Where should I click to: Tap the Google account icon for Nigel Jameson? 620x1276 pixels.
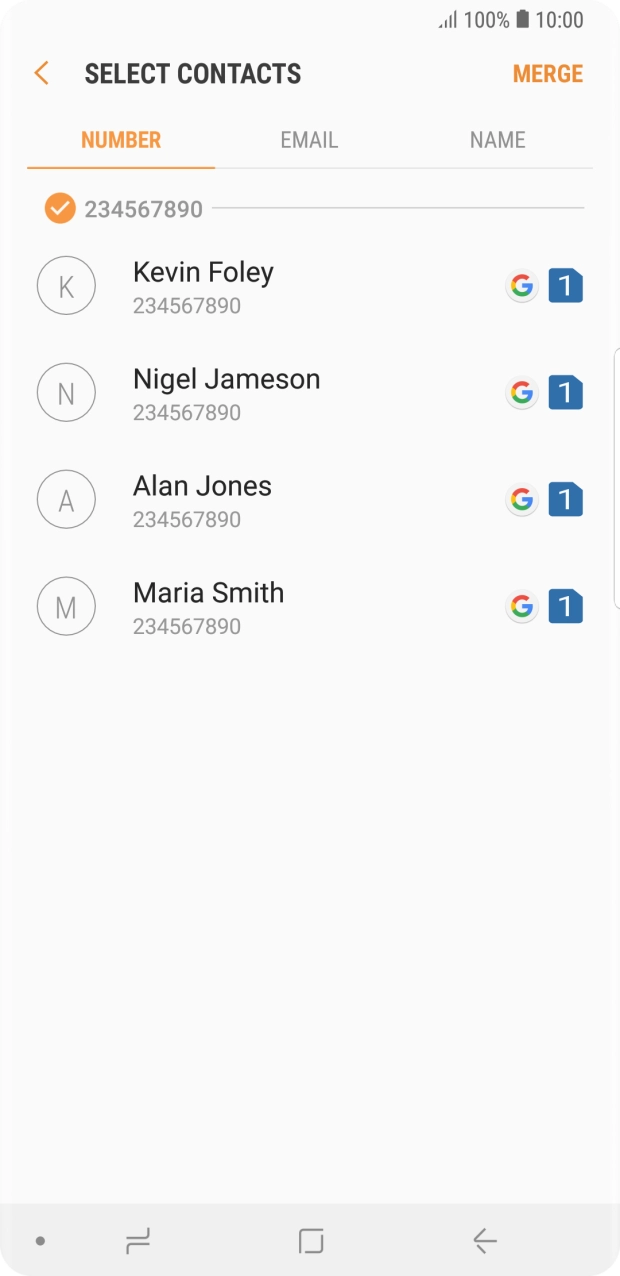(x=521, y=393)
